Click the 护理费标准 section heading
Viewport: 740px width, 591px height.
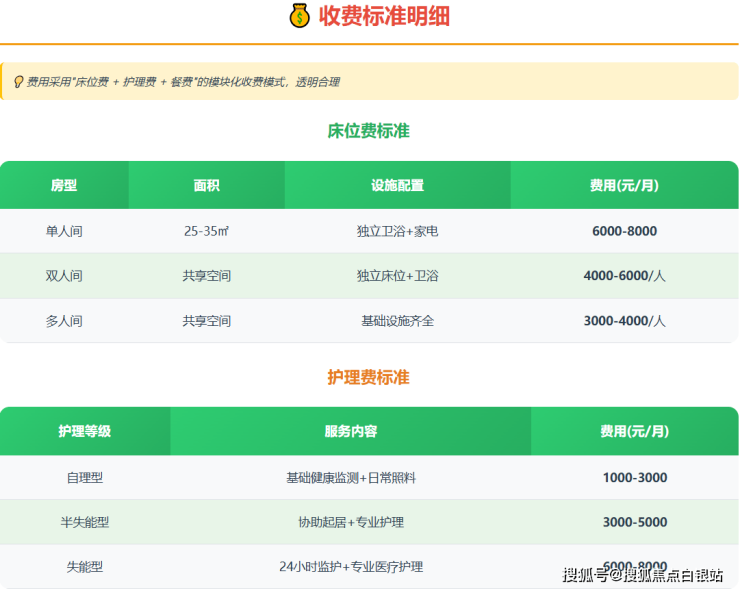pyautogui.click(x=368, y=377)
